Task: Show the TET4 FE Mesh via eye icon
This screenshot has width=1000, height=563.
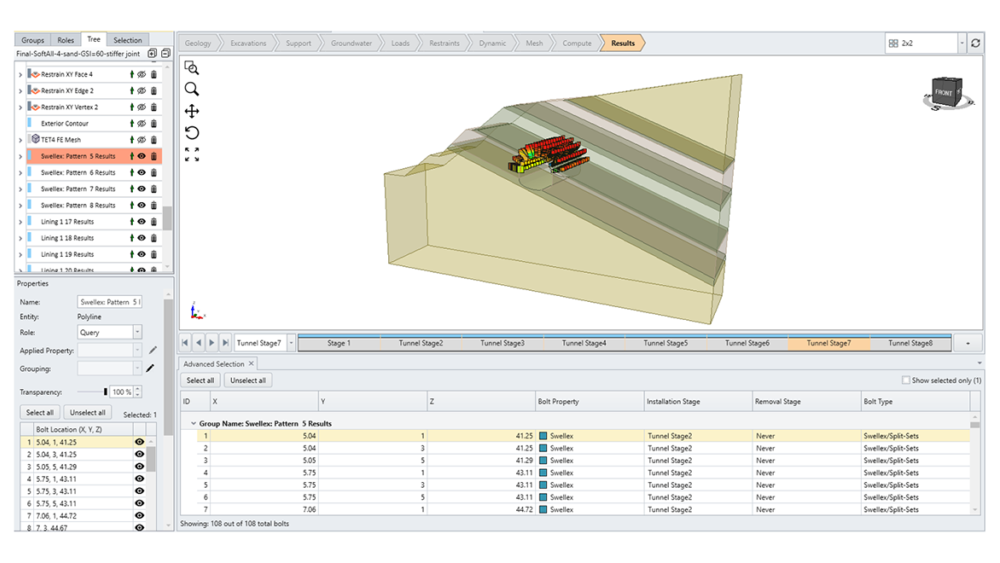Action: point(141,140)
